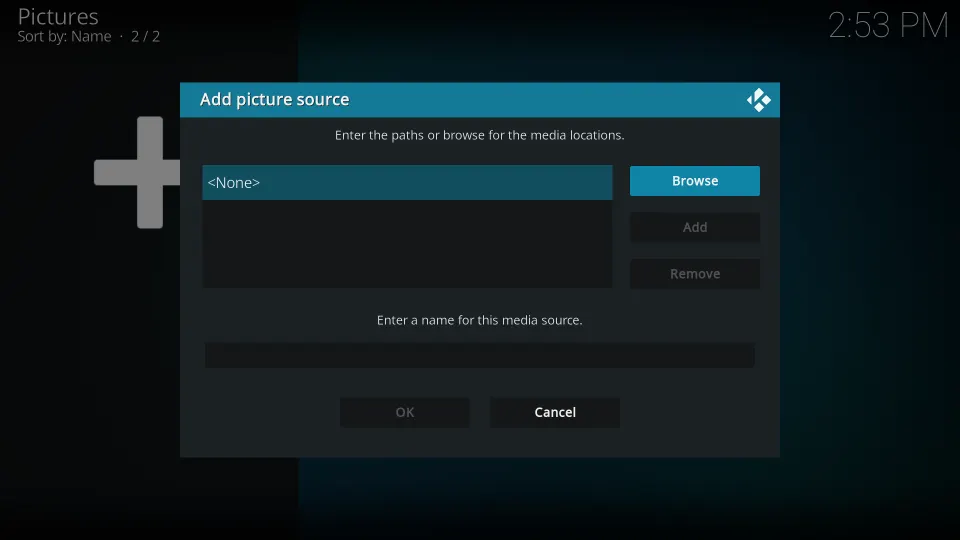Click the Browse button
Image resolution: width=960 pixels, height=540 pixels.
694,181
